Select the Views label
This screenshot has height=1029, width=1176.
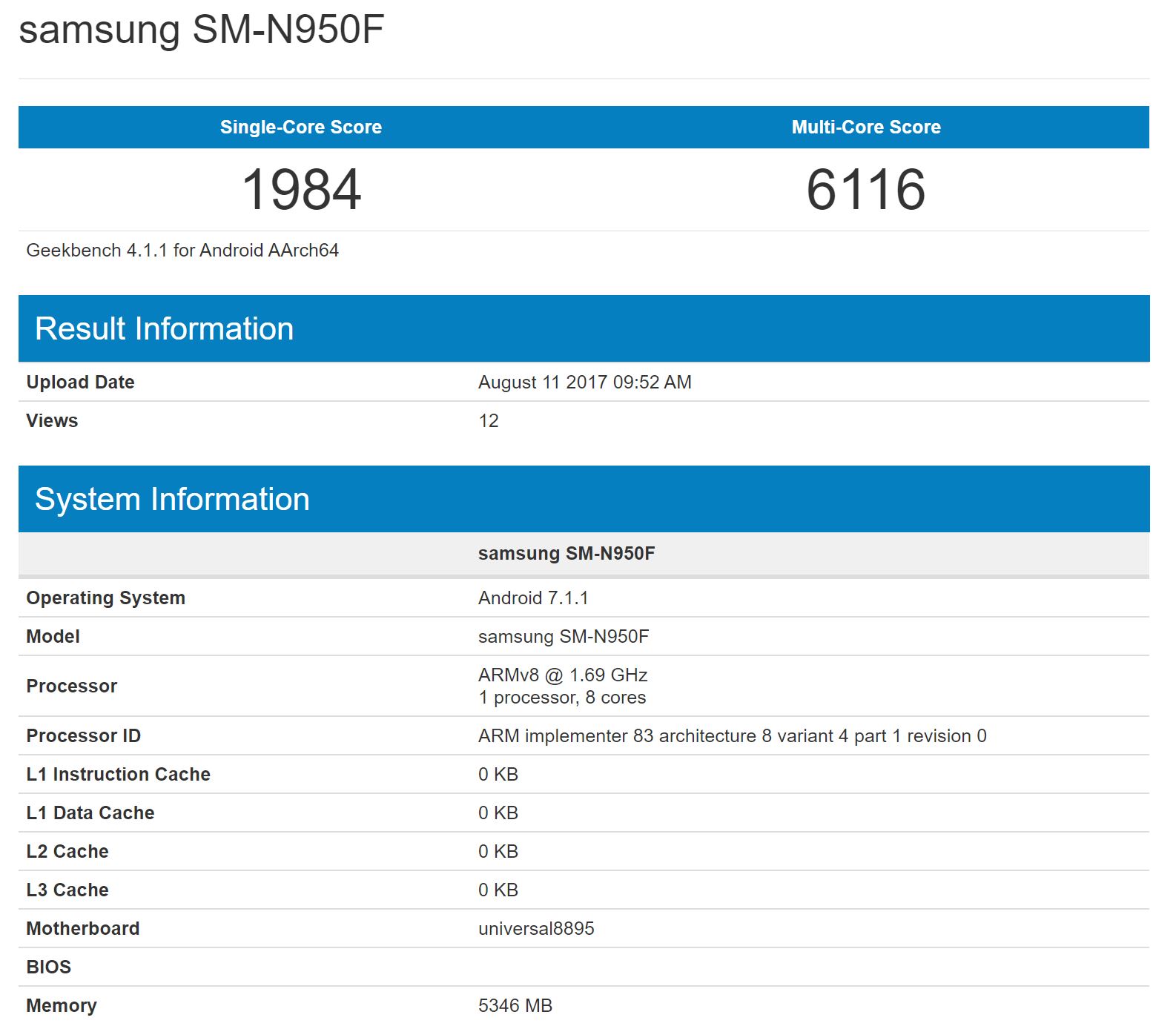point(52,420)
